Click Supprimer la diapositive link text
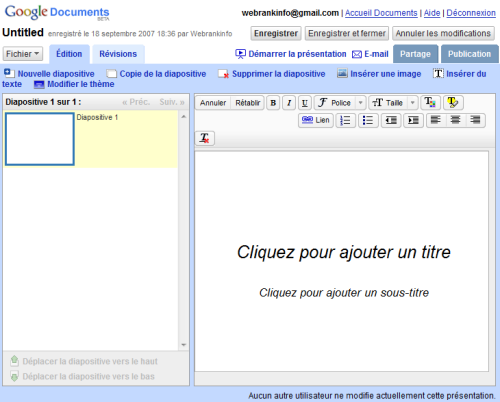Viewport: 500px width, 402px height. 279,74
